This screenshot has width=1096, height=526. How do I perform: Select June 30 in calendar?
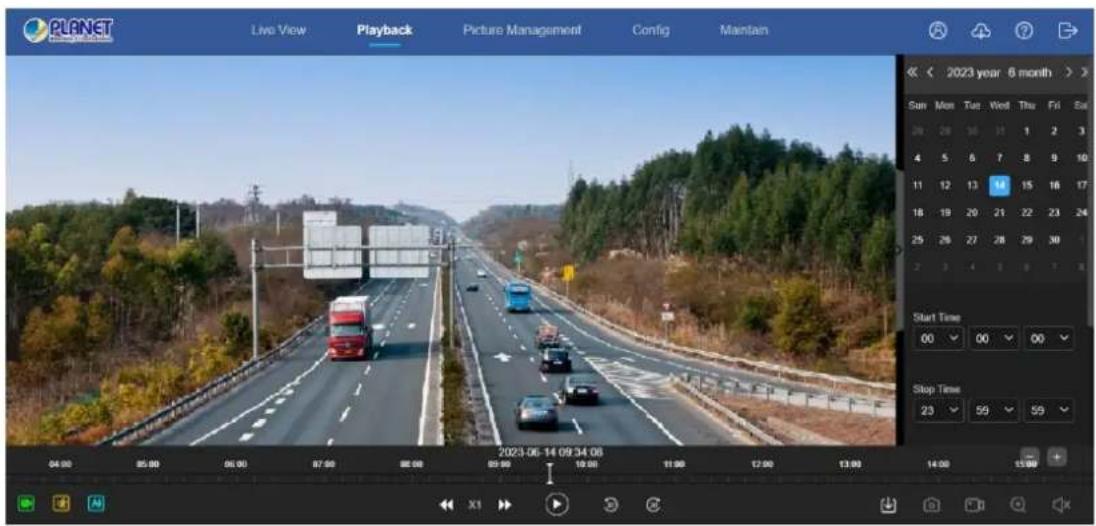1054,240
